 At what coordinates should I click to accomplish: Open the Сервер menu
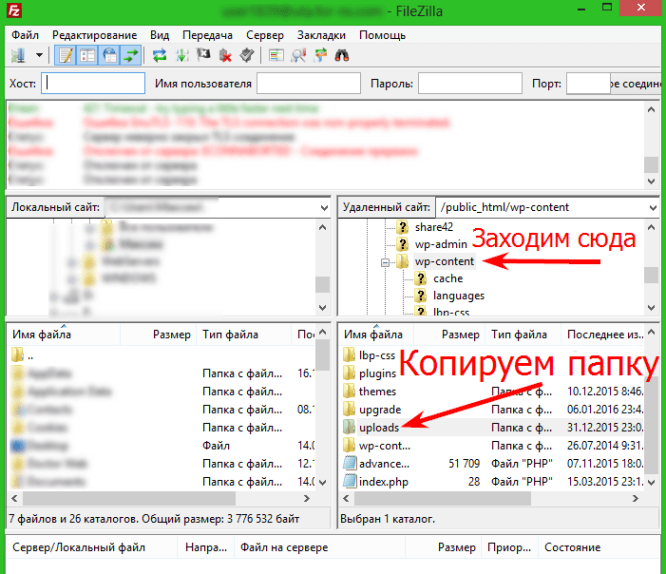tap(265, 35)
